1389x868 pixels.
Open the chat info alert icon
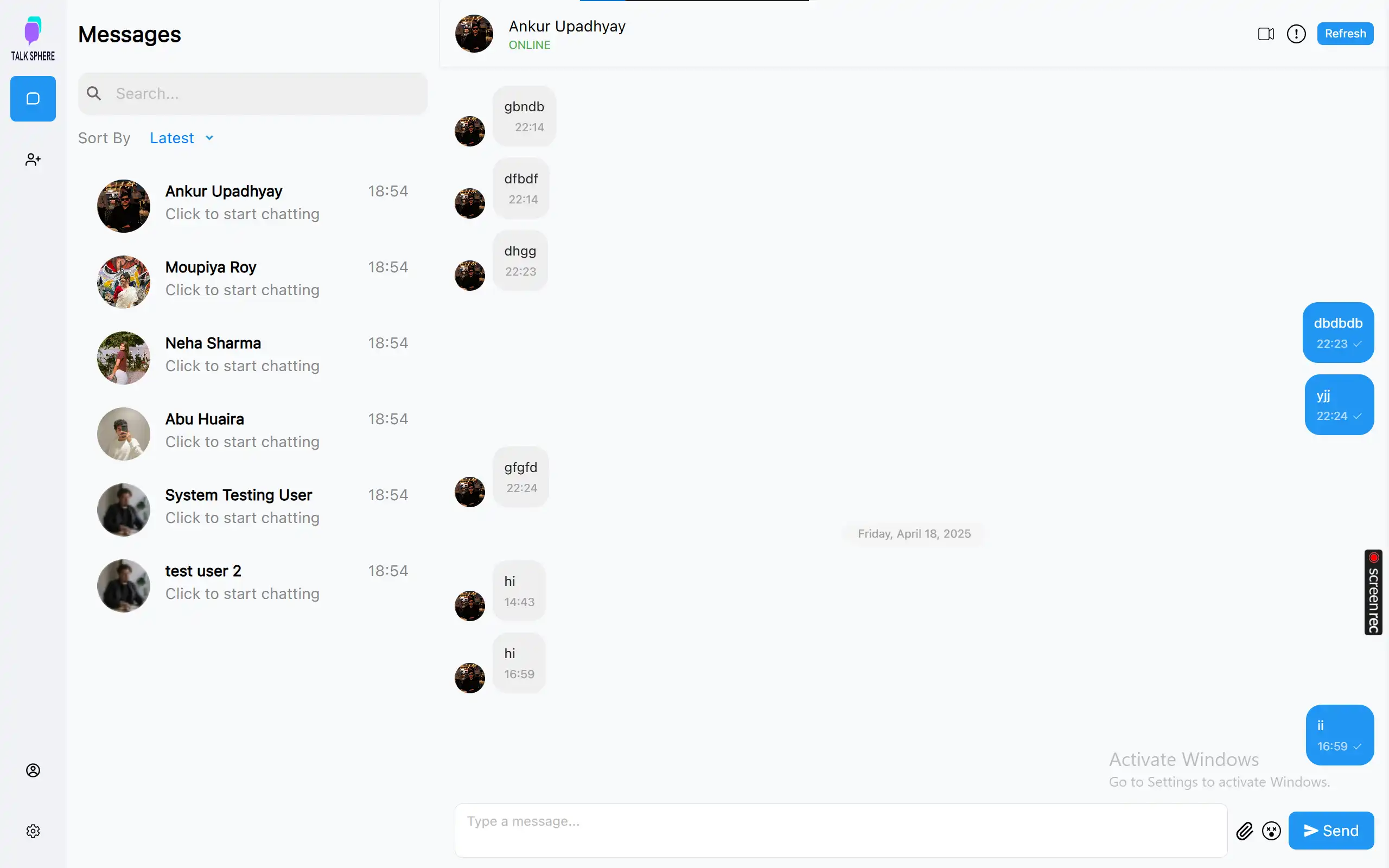pyautogui.click(x=1296, y=34)
